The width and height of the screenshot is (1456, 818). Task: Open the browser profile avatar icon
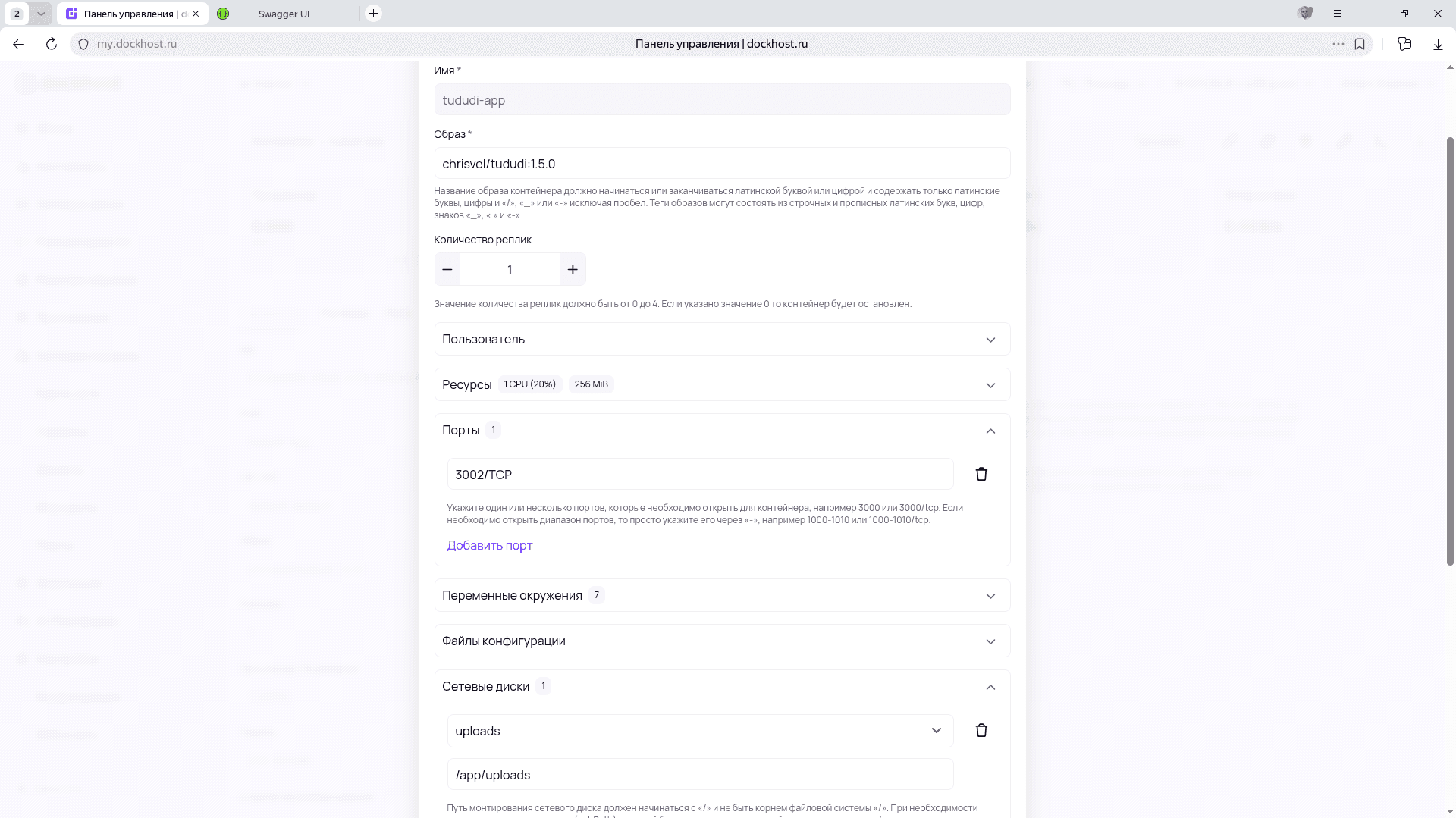pyautogui.click(x=1305, y=14)
